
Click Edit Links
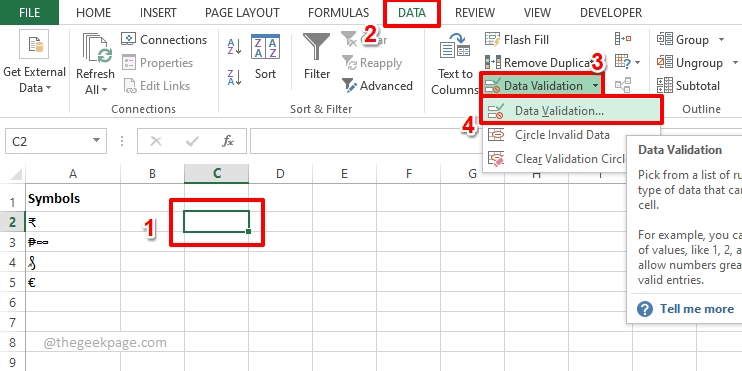(157, 86)
